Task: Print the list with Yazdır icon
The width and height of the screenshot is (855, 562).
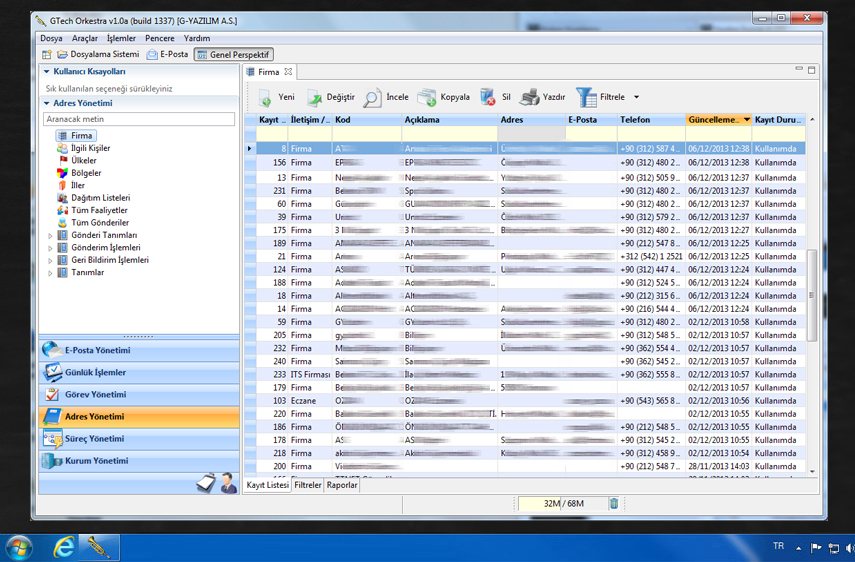Action: (x=530, y=98)
